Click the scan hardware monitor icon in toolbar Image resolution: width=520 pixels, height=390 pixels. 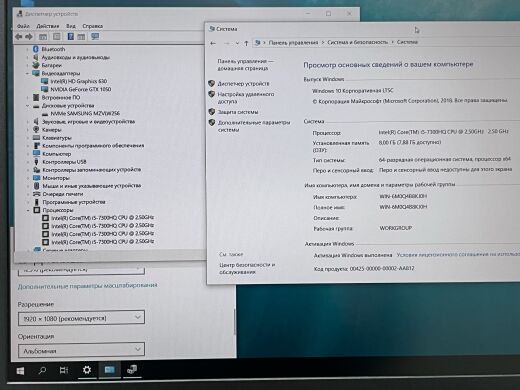click(x=95, y=36)
